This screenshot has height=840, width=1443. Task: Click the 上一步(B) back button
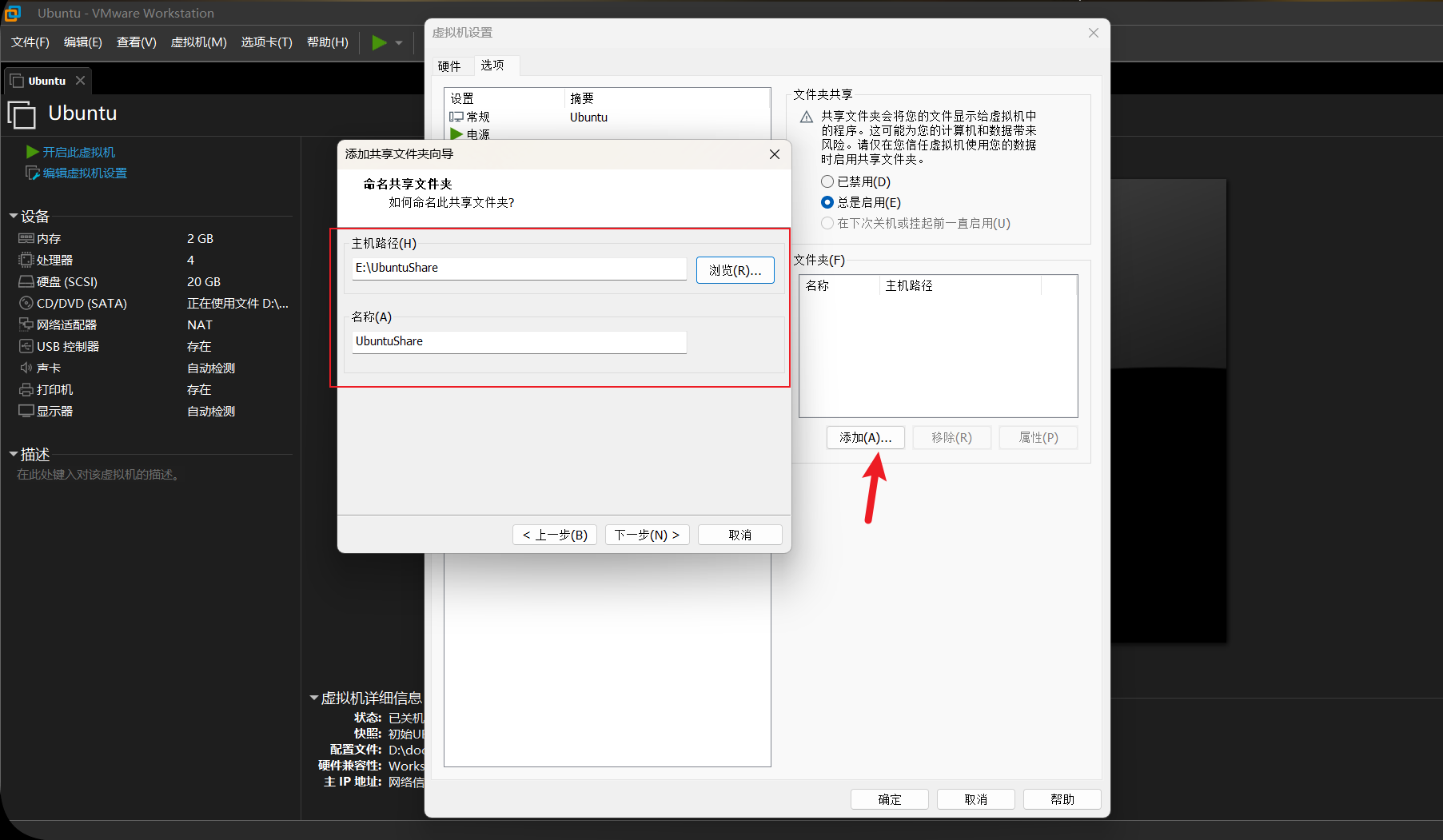click(x=555, y=535)
